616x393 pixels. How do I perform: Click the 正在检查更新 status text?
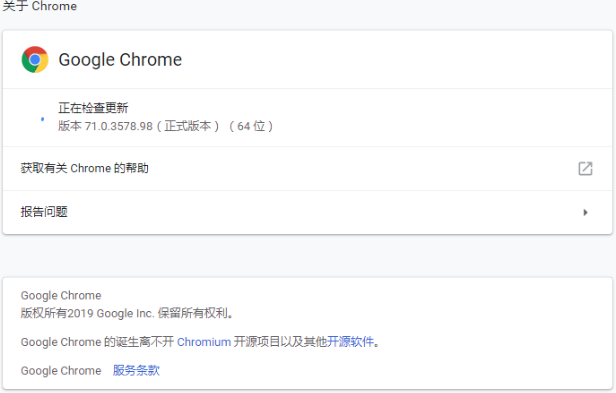93,108
